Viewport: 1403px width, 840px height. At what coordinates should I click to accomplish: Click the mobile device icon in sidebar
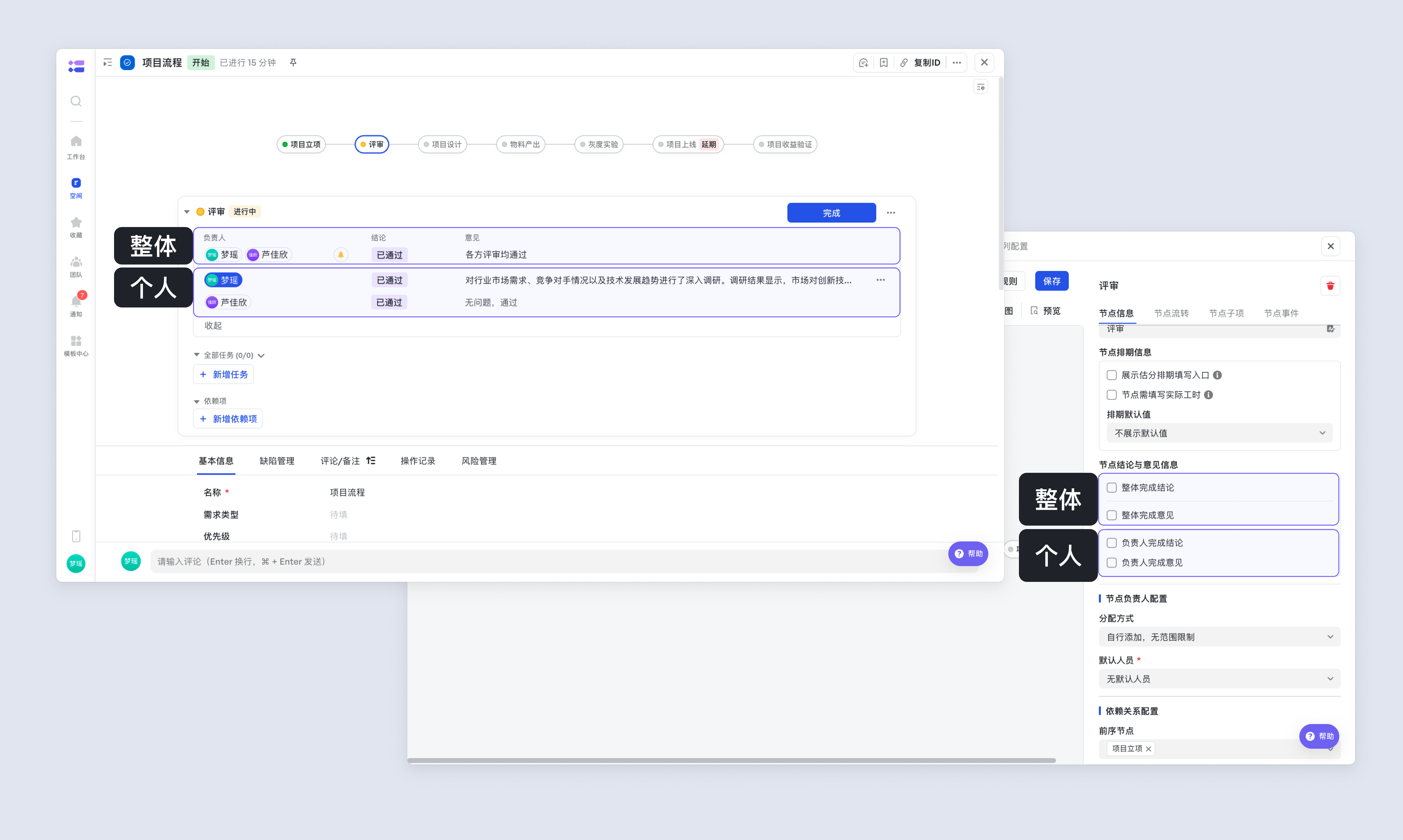pyautogui.click(x=76, y=536)
